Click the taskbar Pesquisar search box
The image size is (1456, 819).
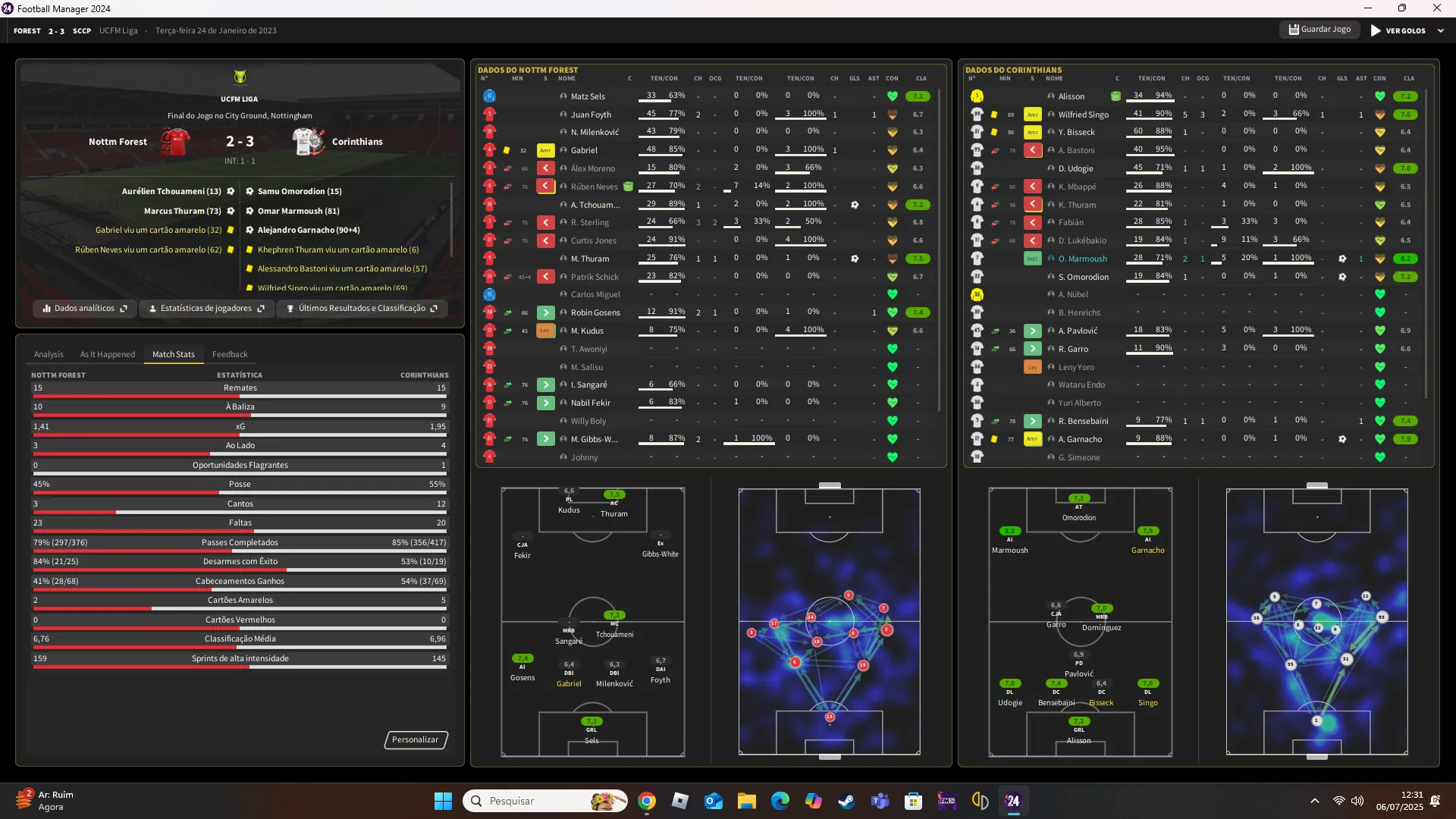(544, 801)
